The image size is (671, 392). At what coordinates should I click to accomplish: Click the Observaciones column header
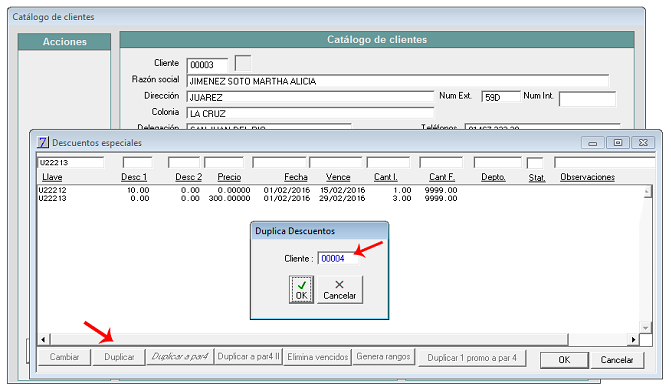(588, 177)
